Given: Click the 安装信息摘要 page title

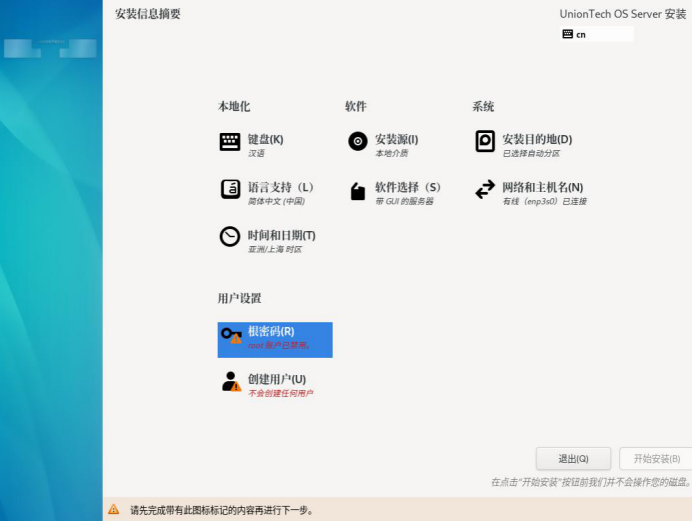Looking at the screenshot, I should (148, 14).
